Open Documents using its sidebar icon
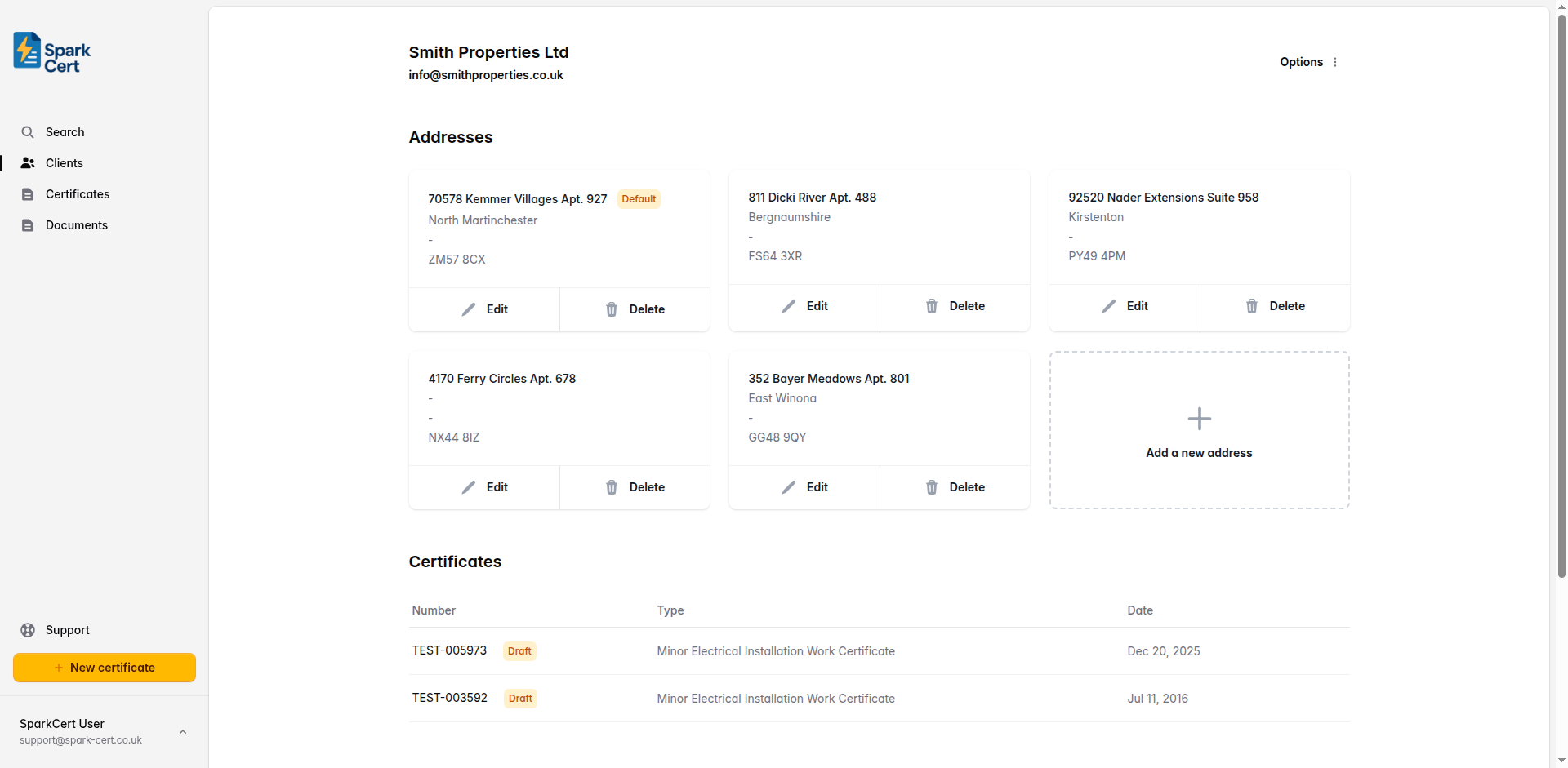 28,224
